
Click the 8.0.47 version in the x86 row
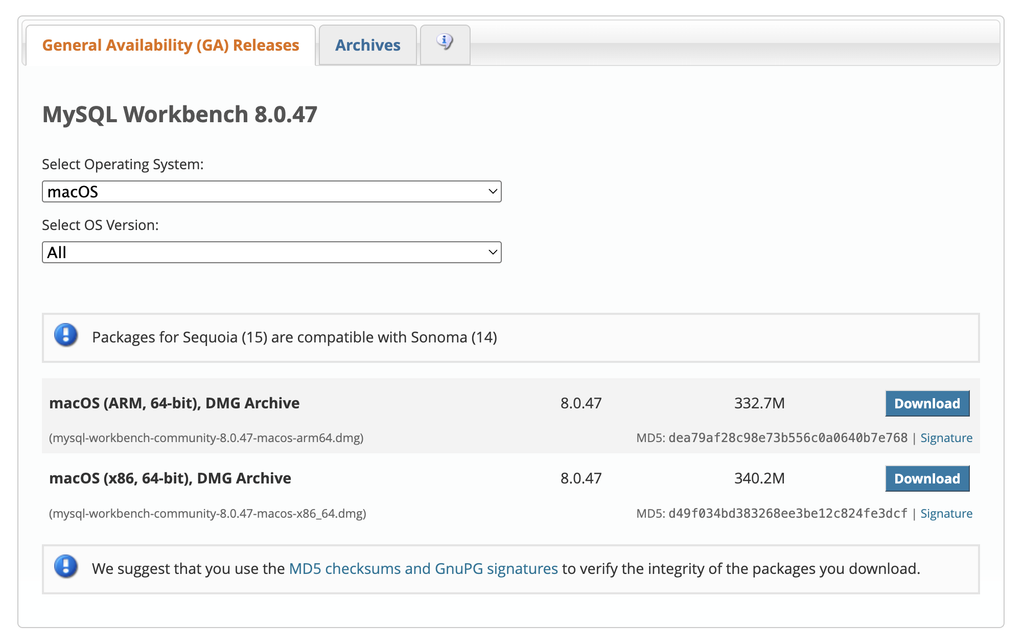[x=581, y=478]
